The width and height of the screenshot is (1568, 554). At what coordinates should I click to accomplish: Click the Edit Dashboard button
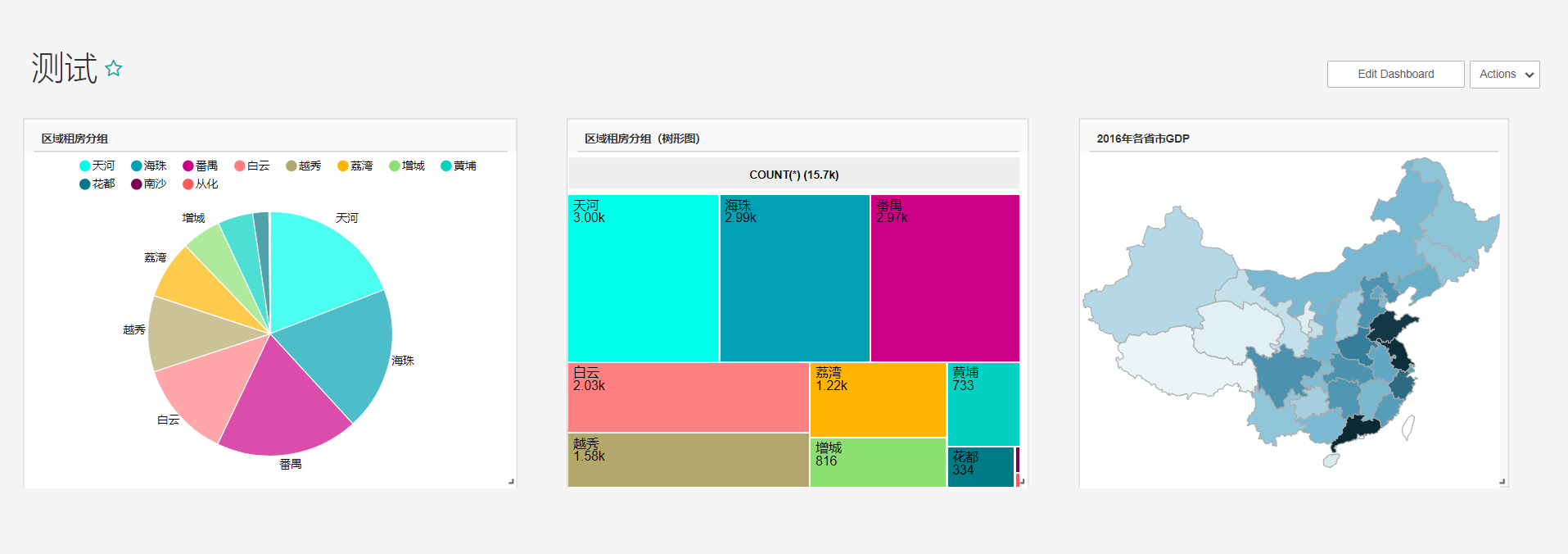1395,74
